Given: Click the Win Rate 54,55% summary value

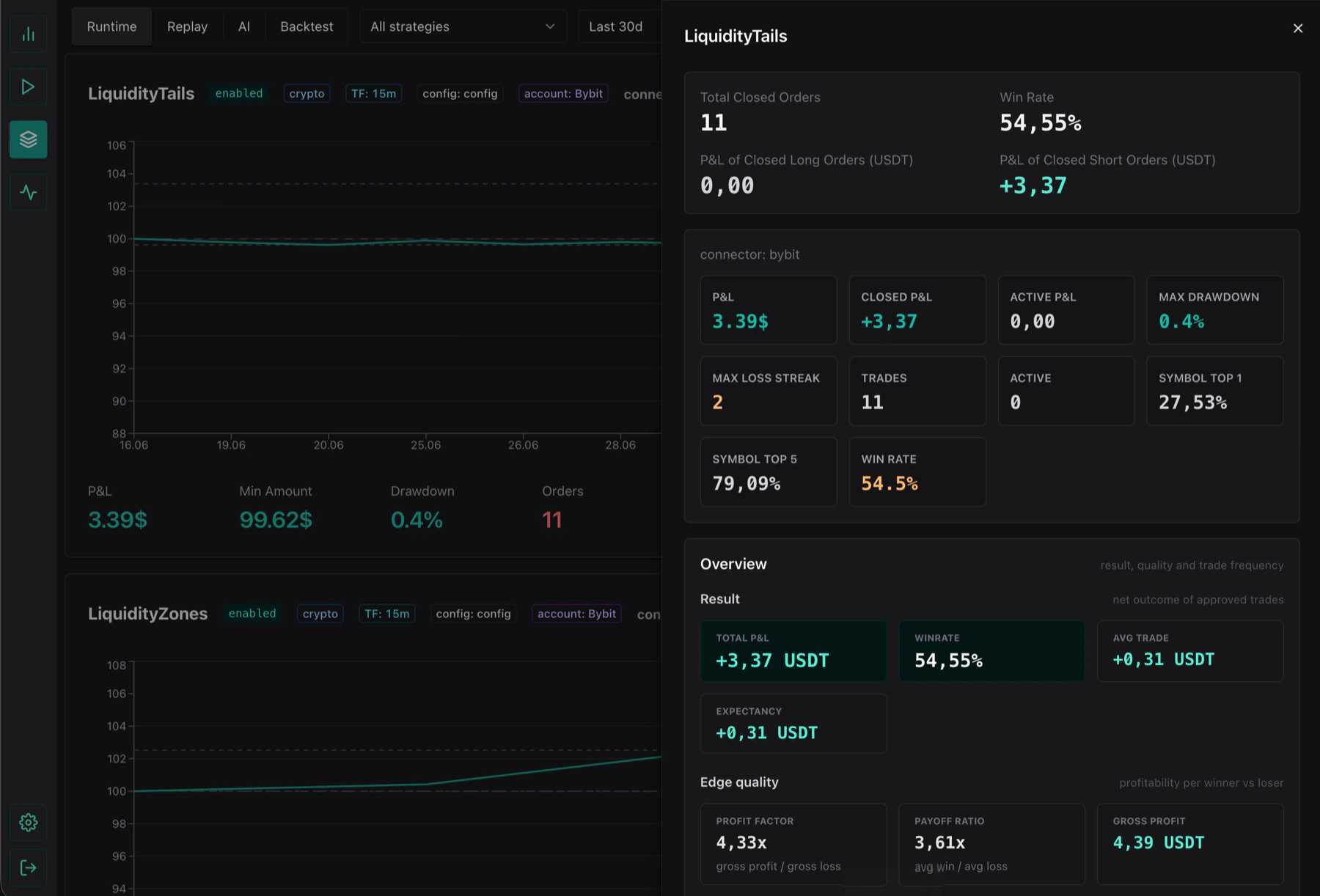Looking at the screenshot, I should tap(1041, 122).
